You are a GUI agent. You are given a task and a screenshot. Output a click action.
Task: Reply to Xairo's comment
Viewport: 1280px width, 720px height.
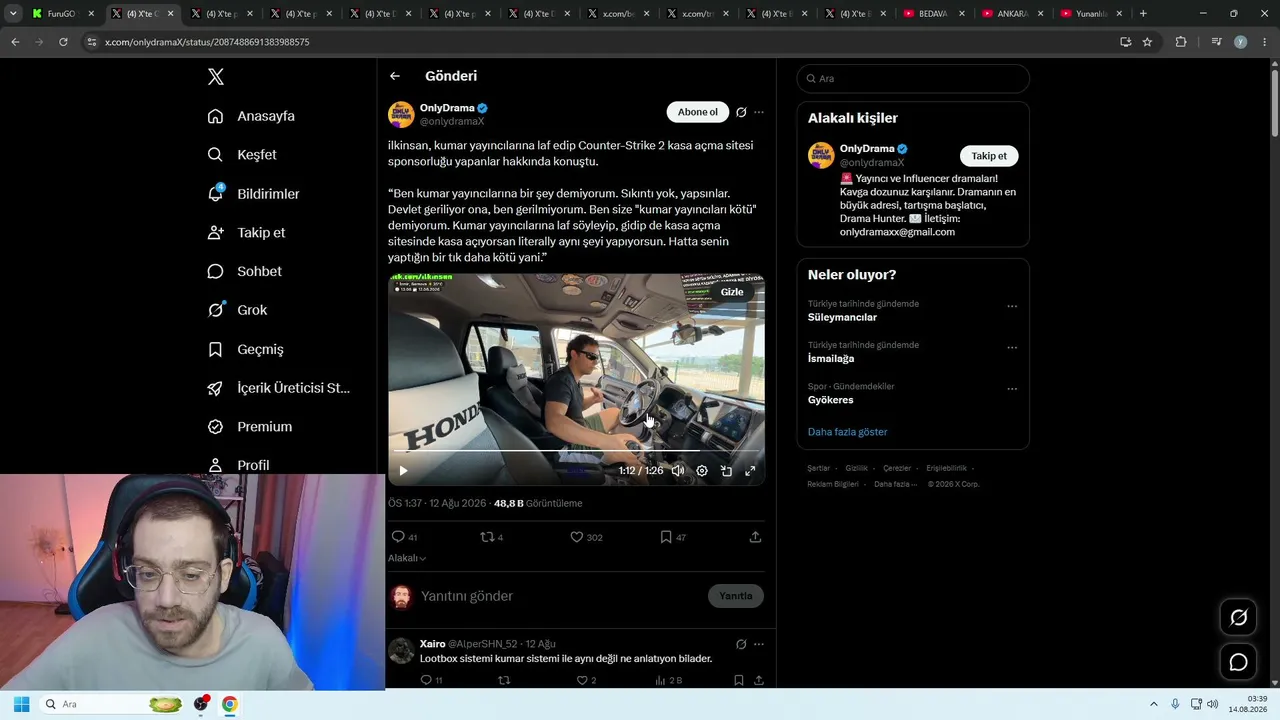coord(426,680)
